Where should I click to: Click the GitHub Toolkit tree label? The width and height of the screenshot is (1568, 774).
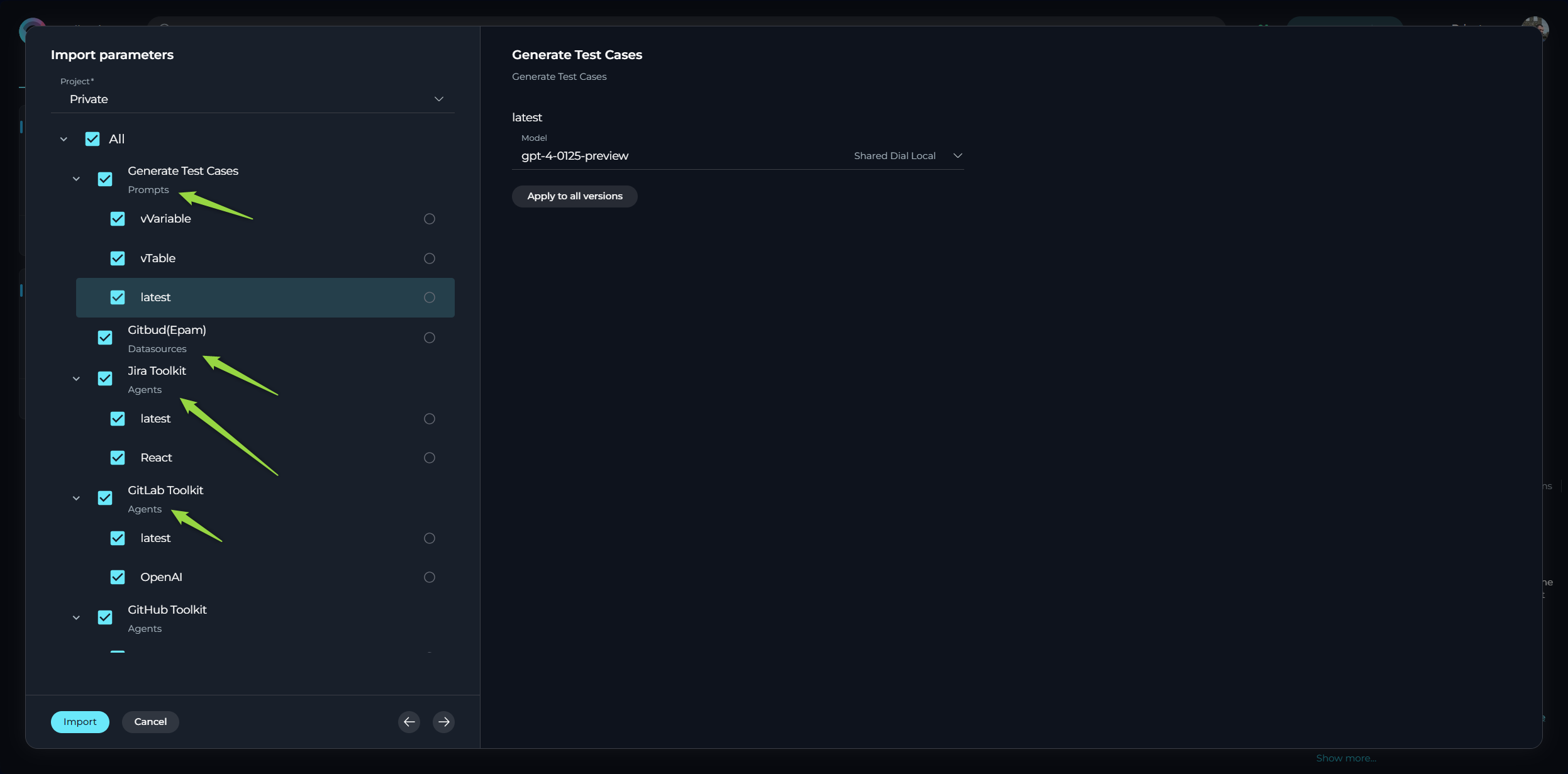coord(167,610)
